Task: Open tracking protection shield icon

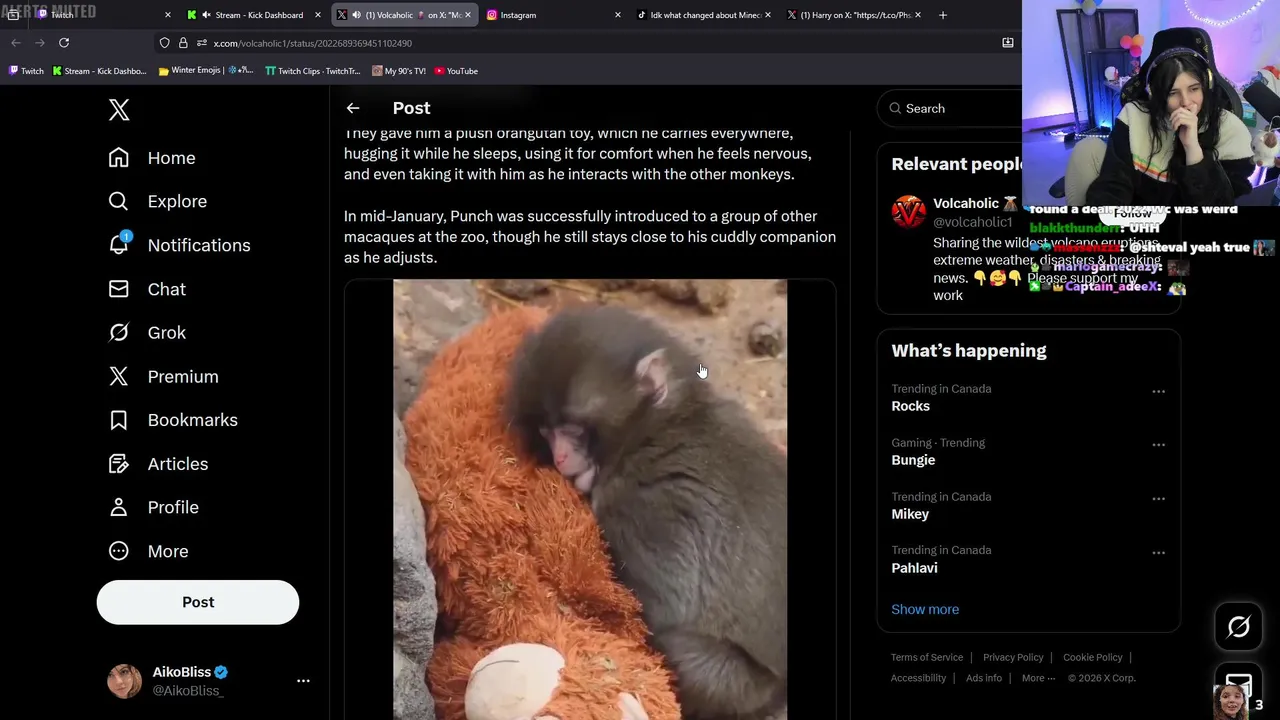Action: pos(165,43)
